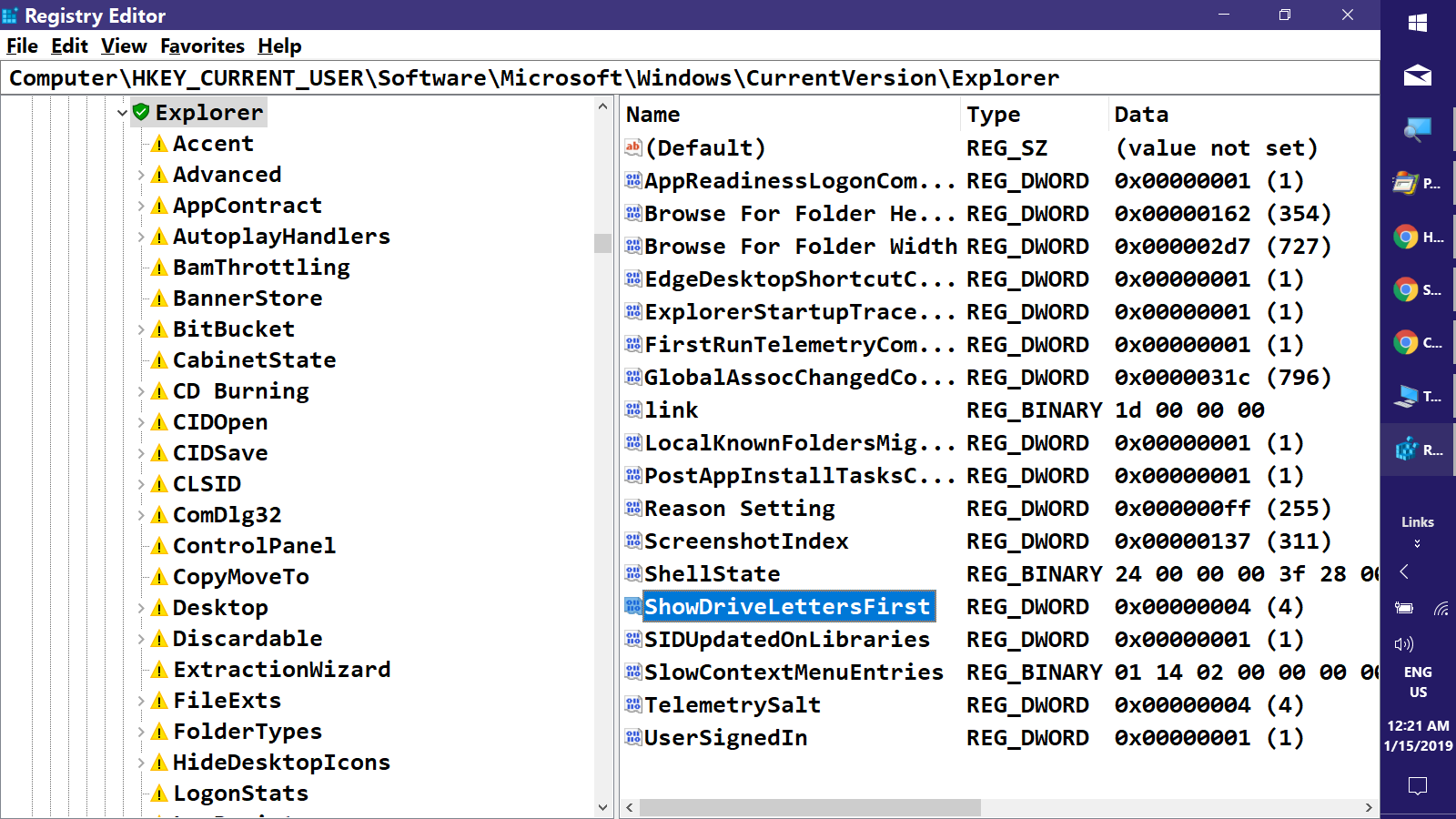Open the volume control in system tray

(x=1404, y=644)
